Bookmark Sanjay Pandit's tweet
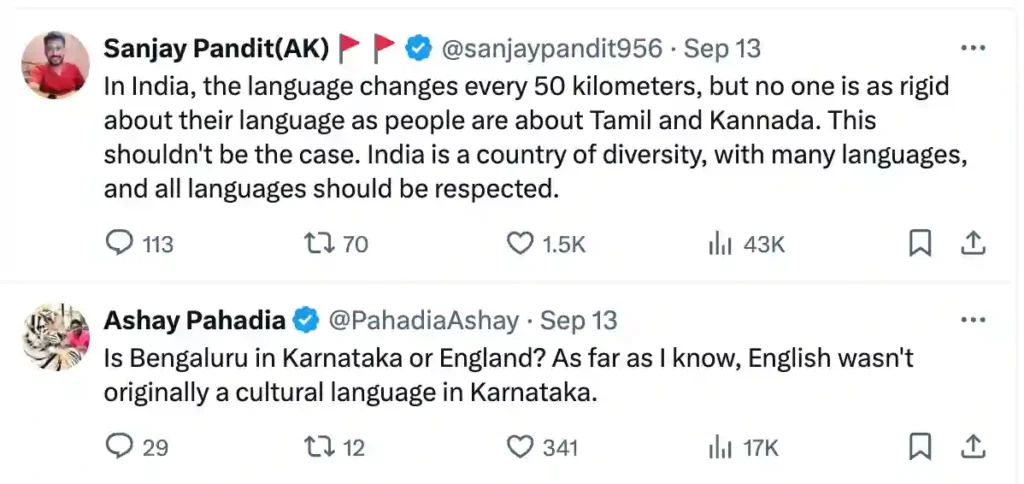1024x484 pixels. click(x=920, y=243)
